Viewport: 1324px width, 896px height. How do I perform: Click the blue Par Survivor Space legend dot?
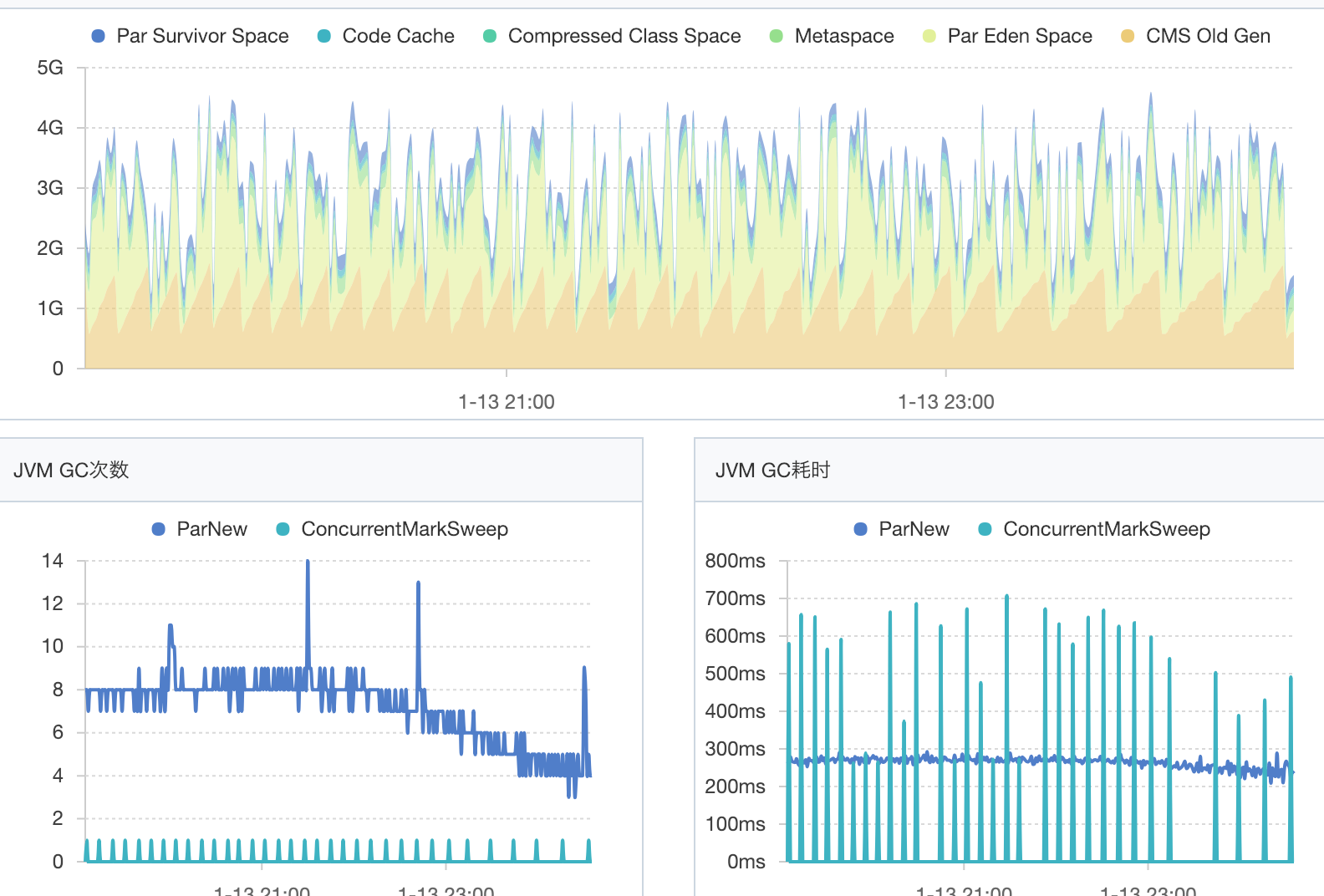coord(99,36)
